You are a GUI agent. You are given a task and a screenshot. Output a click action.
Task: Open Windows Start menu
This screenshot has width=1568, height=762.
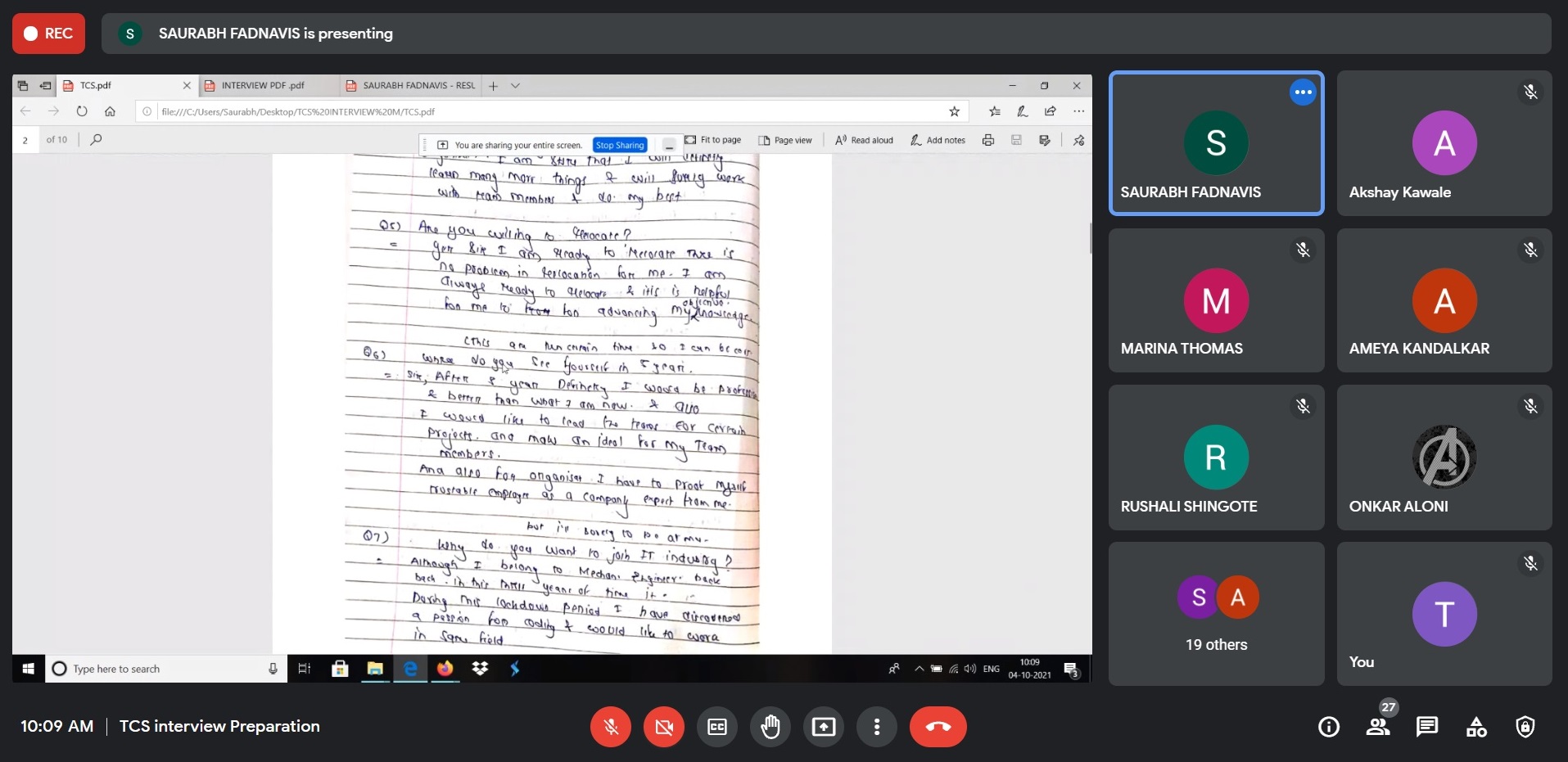click(28, 669)
